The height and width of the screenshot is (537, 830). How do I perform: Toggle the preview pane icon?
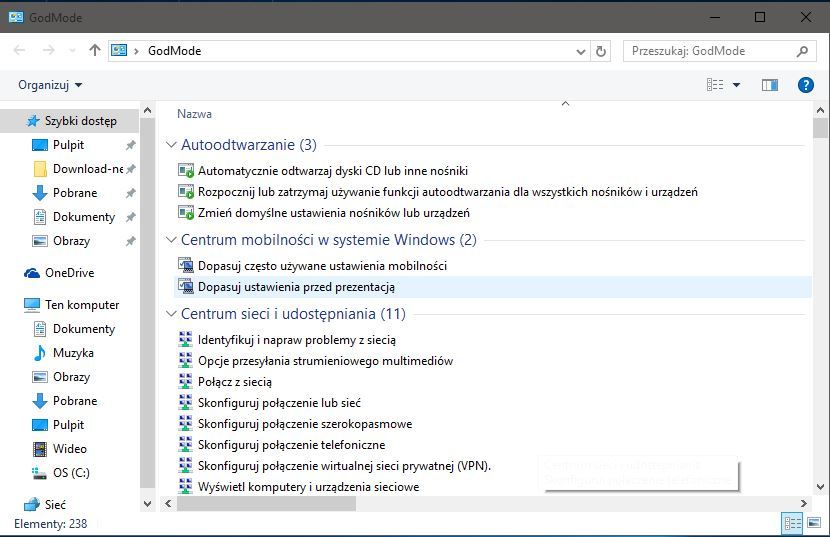point(770,85)
